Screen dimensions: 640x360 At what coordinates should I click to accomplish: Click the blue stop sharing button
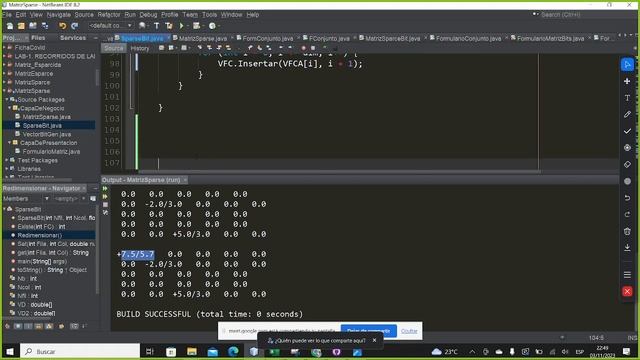(369, 331)
